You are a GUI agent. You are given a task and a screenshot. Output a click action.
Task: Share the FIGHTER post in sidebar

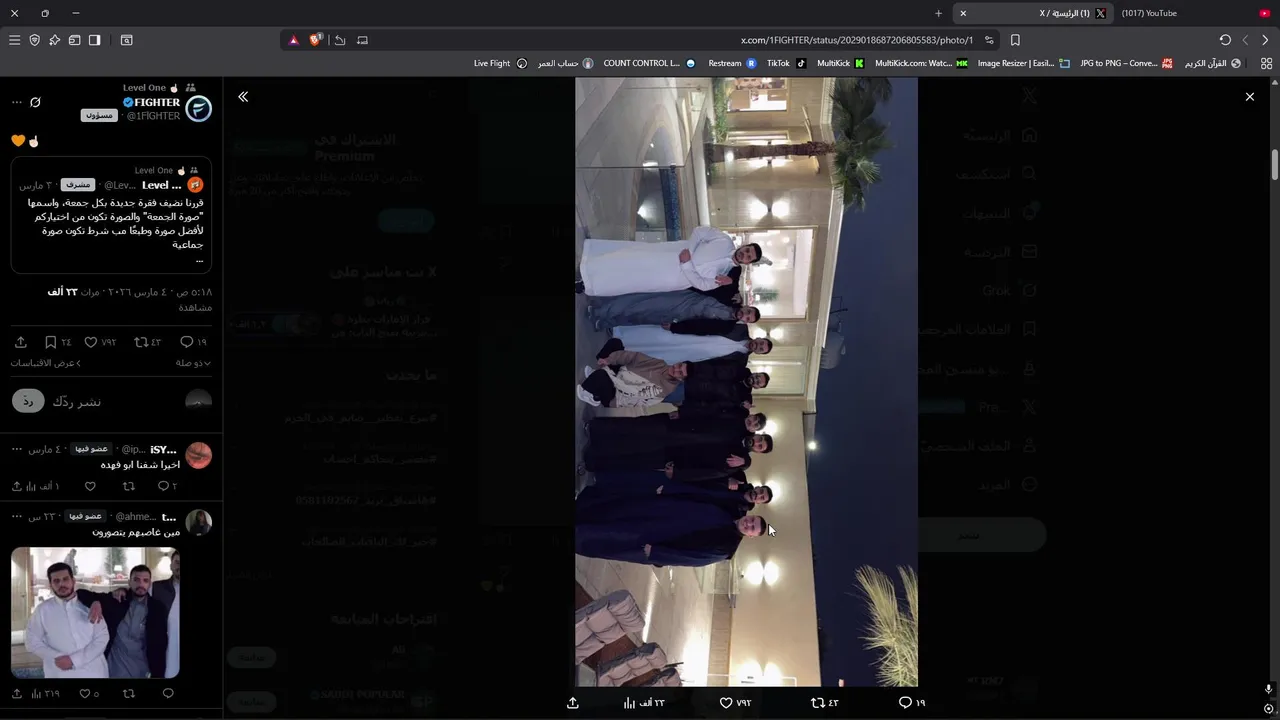[20, 342]
